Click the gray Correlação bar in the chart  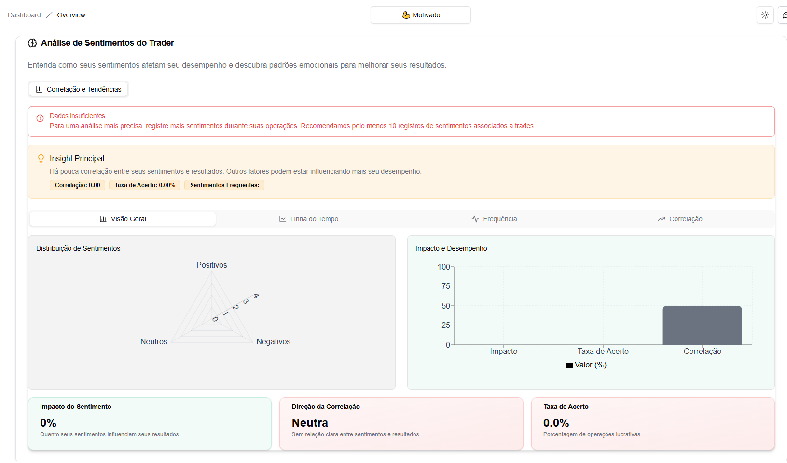coord(702,325)
